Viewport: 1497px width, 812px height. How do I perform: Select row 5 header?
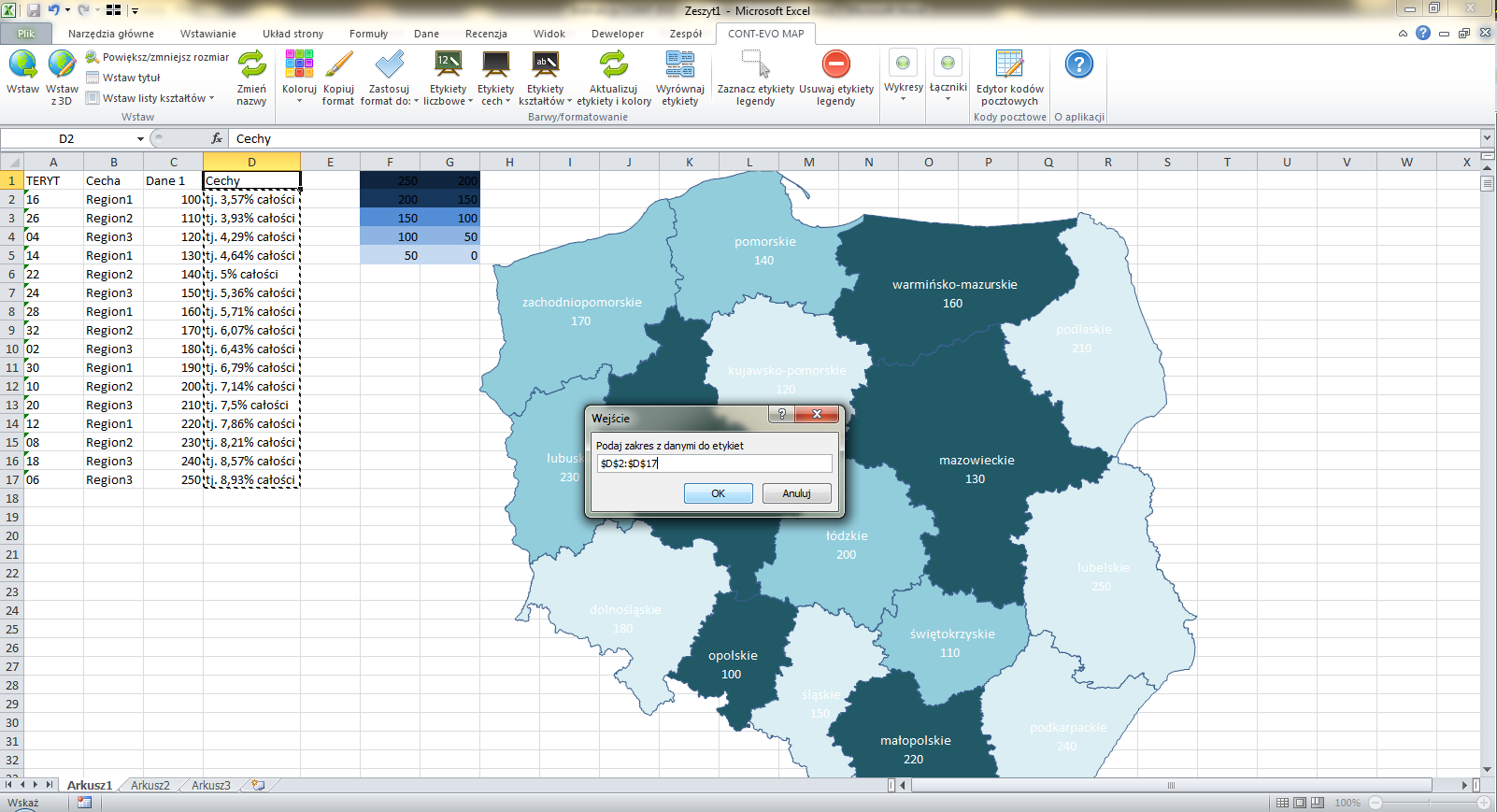[x=11, y=255]
